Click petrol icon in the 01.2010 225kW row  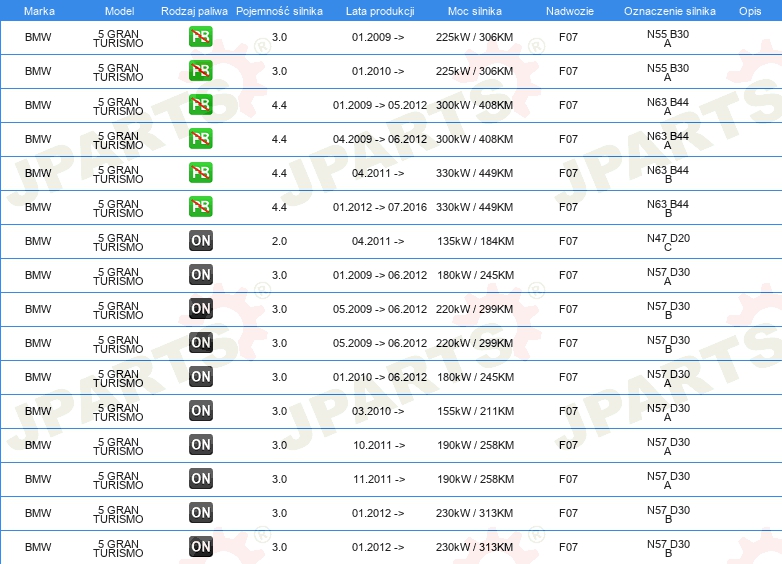point(200,71)
